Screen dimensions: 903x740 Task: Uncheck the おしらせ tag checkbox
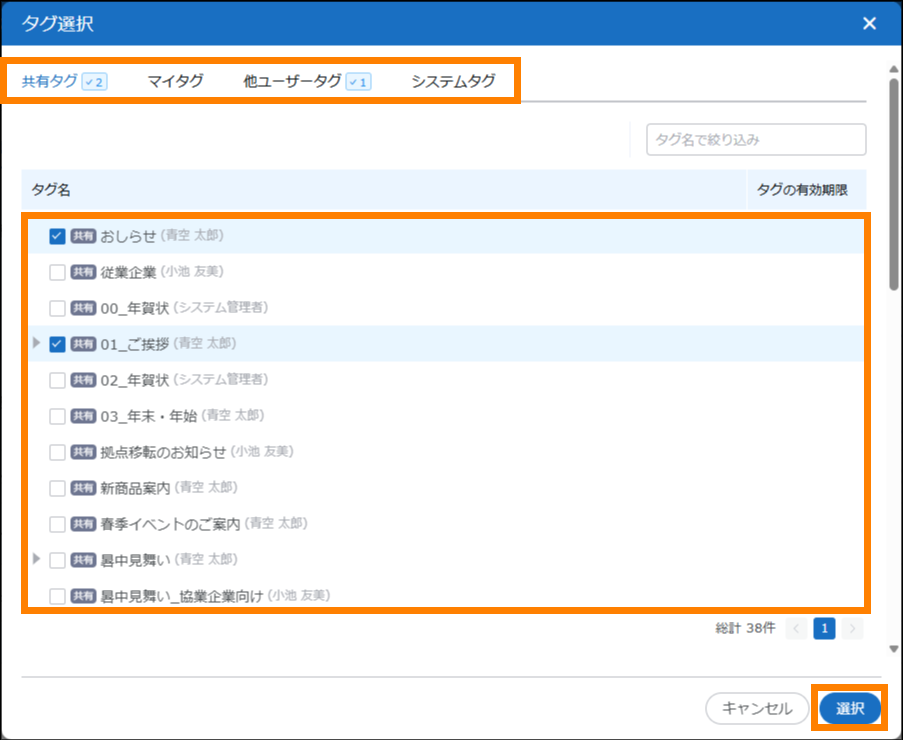click(57, 236)
